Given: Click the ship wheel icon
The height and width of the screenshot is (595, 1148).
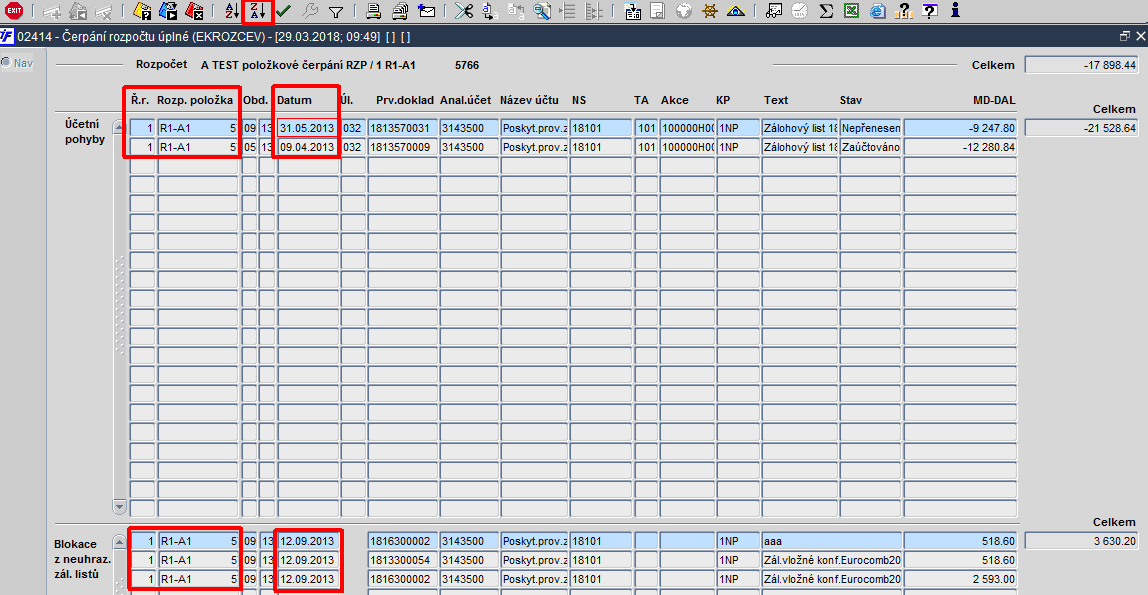Looking at the screenshot, I should click(x=709, y=11).
